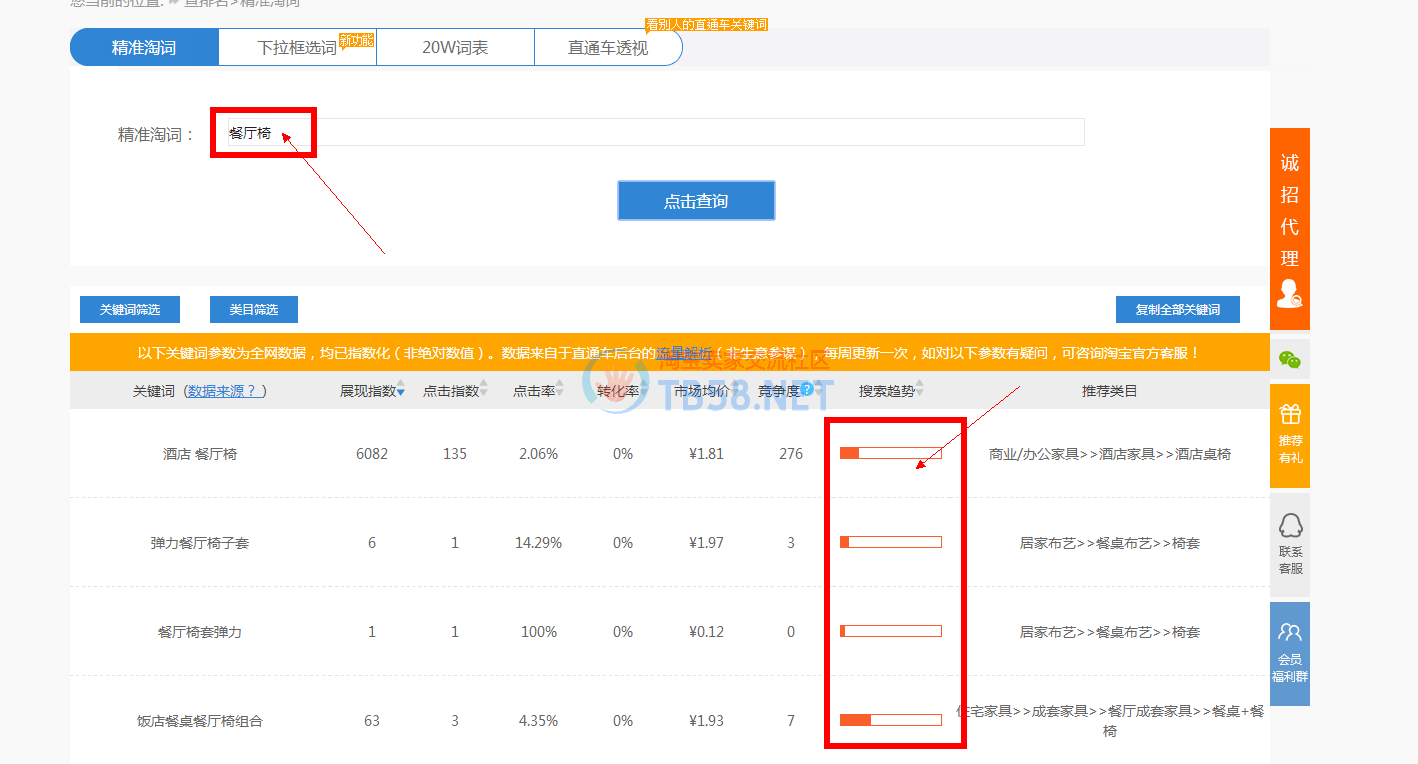Open the 直通车透视 tab
Screen dimensions: 1418x764
click(608, 47)
